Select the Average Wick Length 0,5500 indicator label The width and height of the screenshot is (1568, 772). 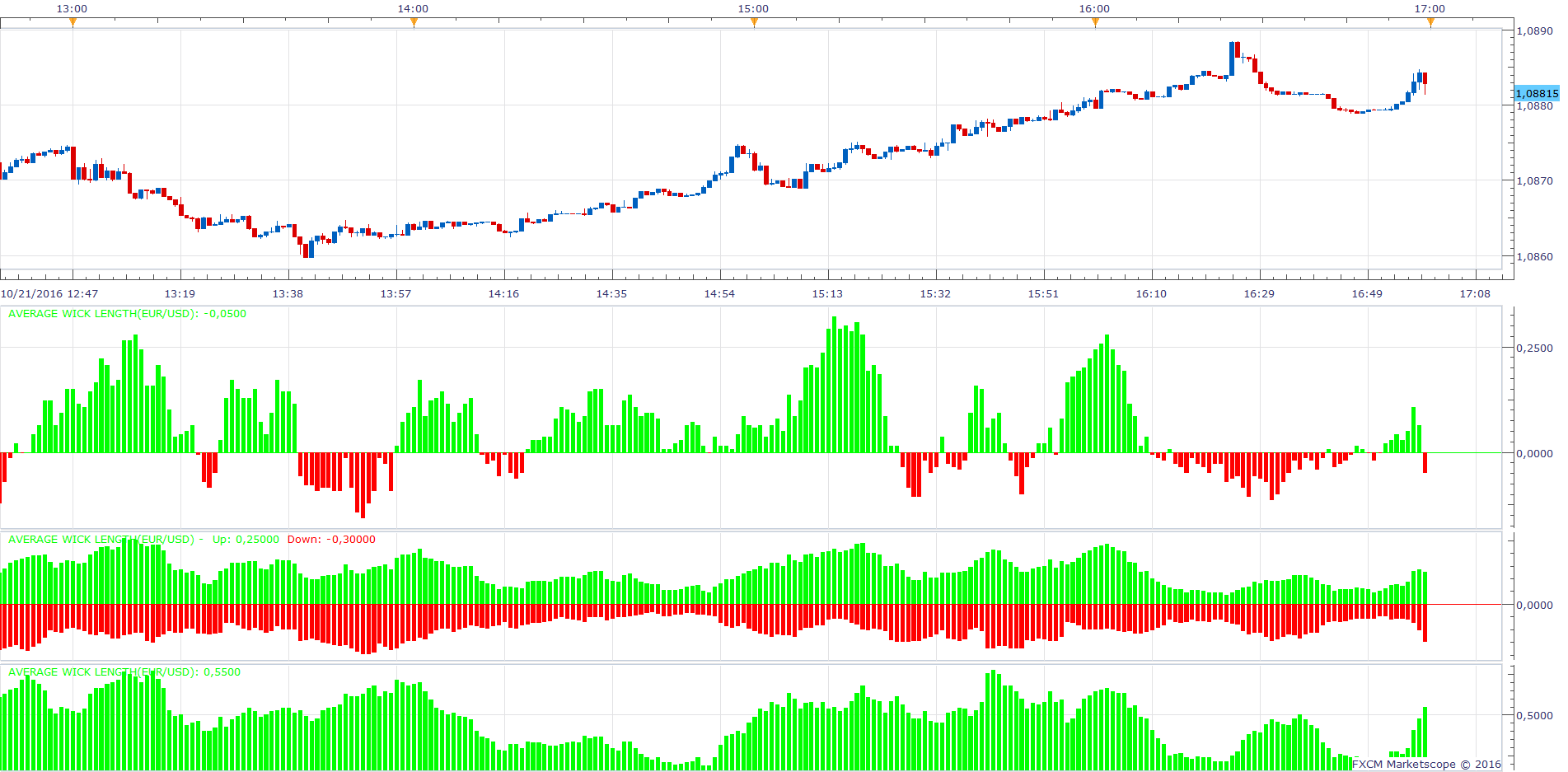click(x=124, y=672)
